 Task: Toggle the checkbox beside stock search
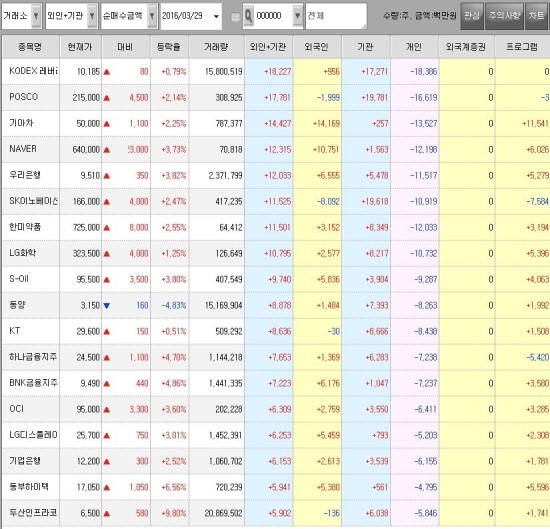(x=236, y=16)
